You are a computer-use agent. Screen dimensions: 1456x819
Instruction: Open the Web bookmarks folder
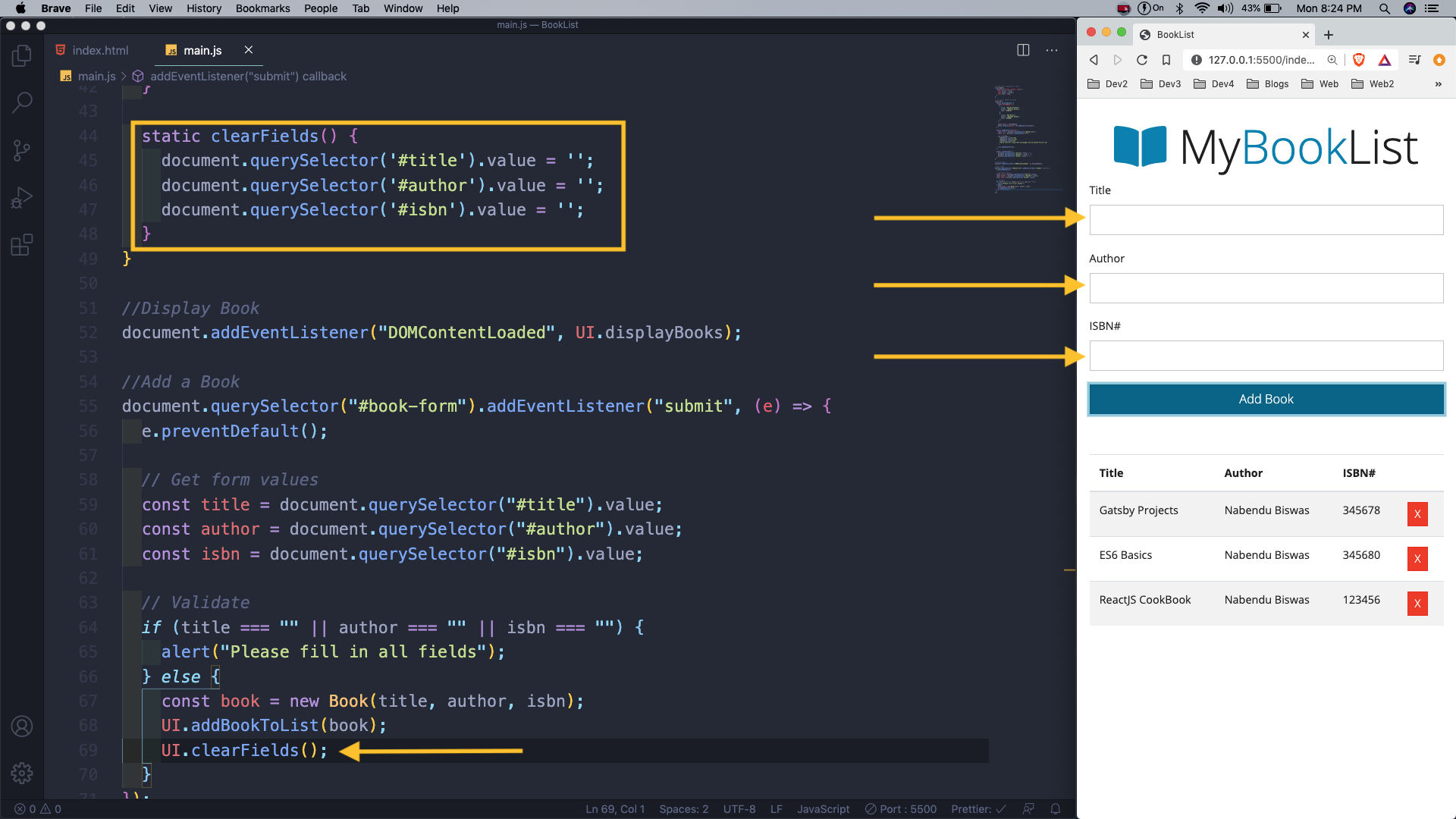click(x=1319, y=84)
